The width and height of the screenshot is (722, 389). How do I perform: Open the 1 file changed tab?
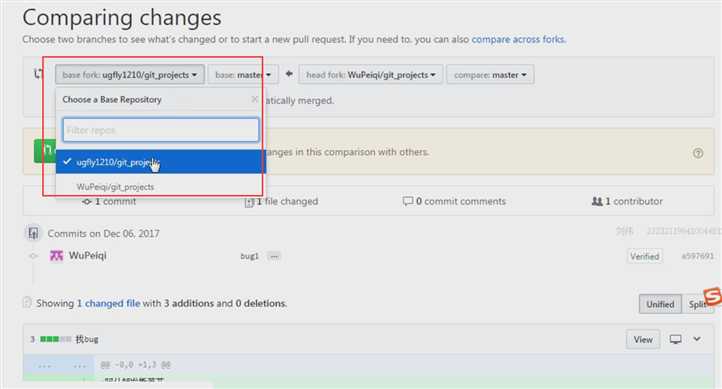(281, 202)
